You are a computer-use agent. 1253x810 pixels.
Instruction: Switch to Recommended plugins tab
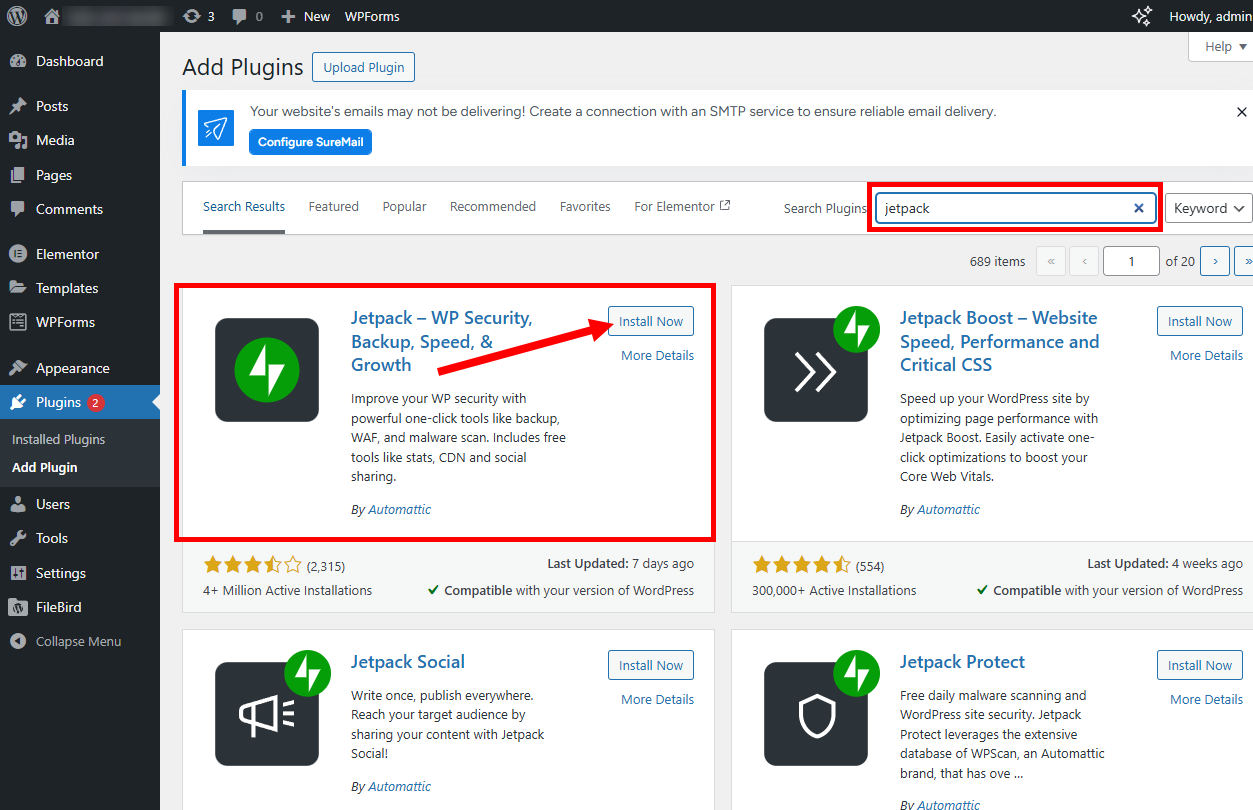tap(493, 207)
